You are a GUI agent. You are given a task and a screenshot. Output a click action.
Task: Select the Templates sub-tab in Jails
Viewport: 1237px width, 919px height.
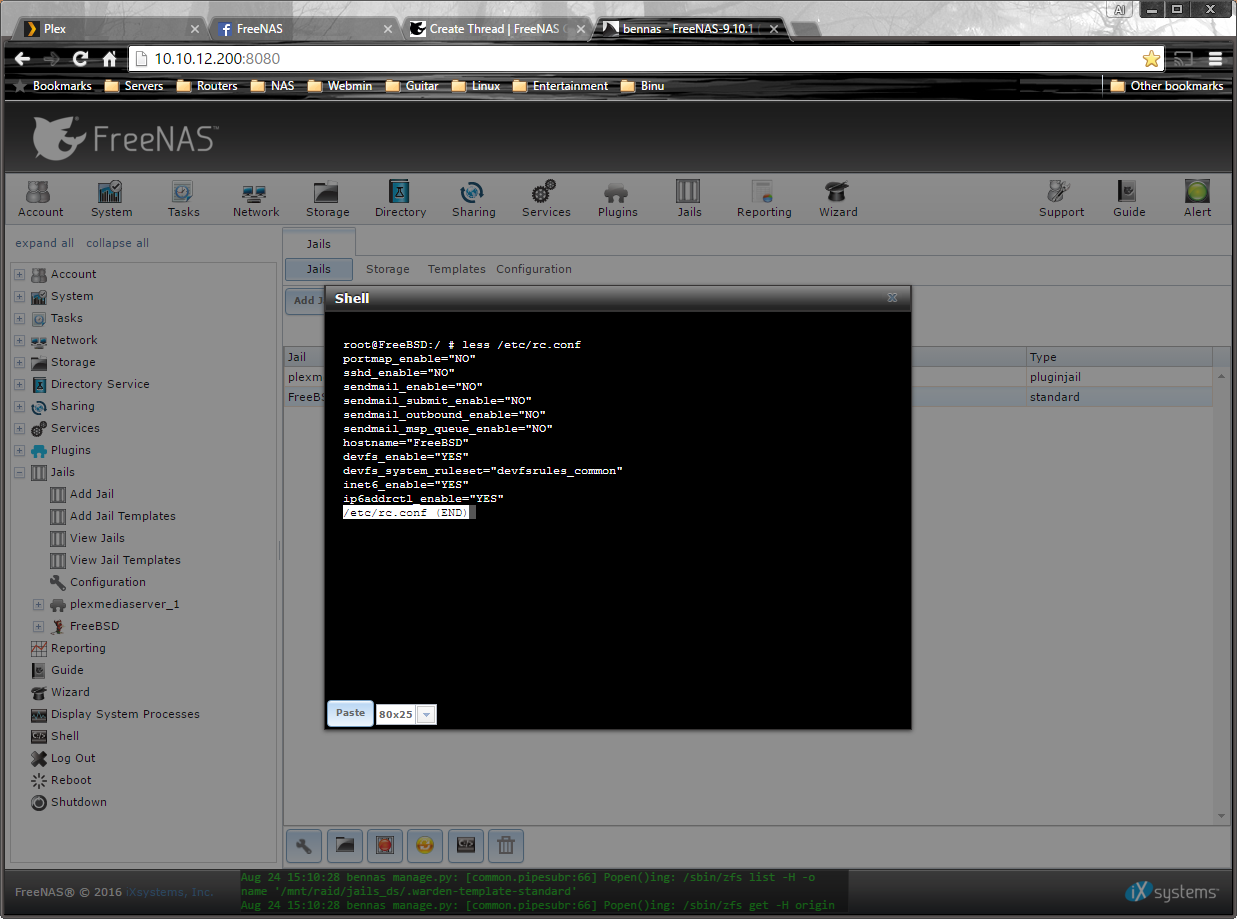click(x=457, y=269)
